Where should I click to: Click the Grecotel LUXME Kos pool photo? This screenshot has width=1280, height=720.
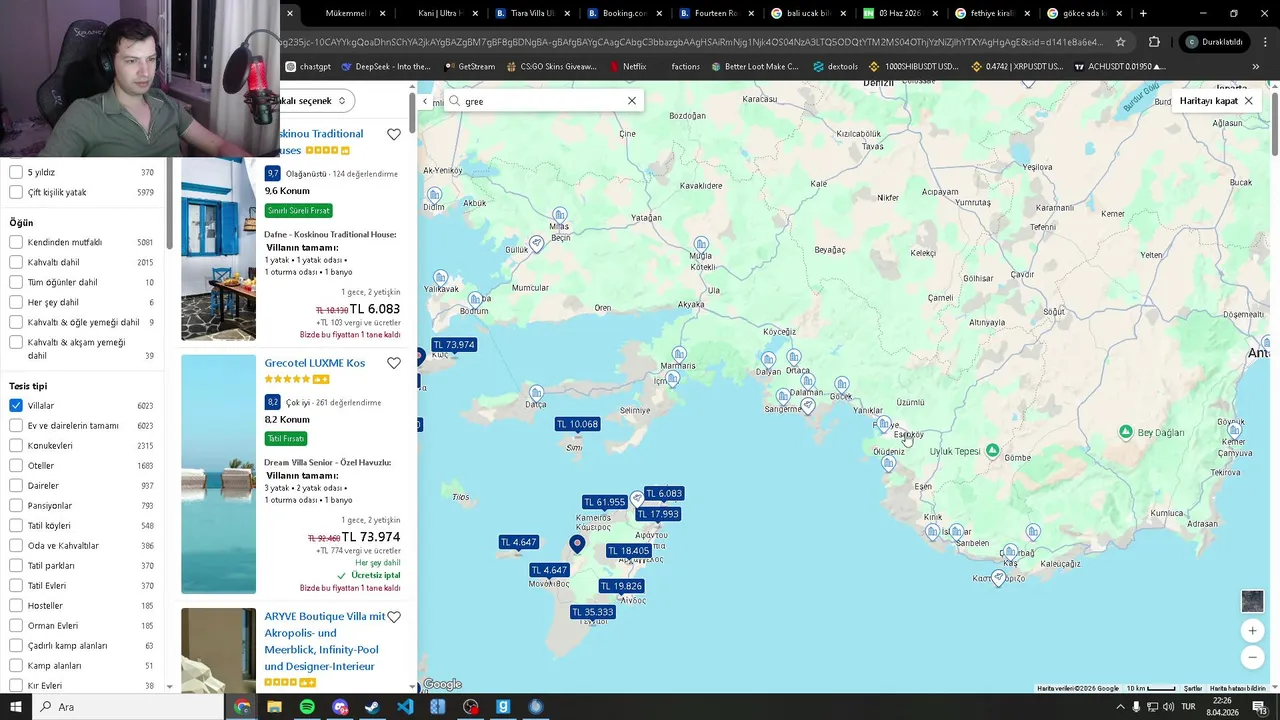[x=218, y=474]
